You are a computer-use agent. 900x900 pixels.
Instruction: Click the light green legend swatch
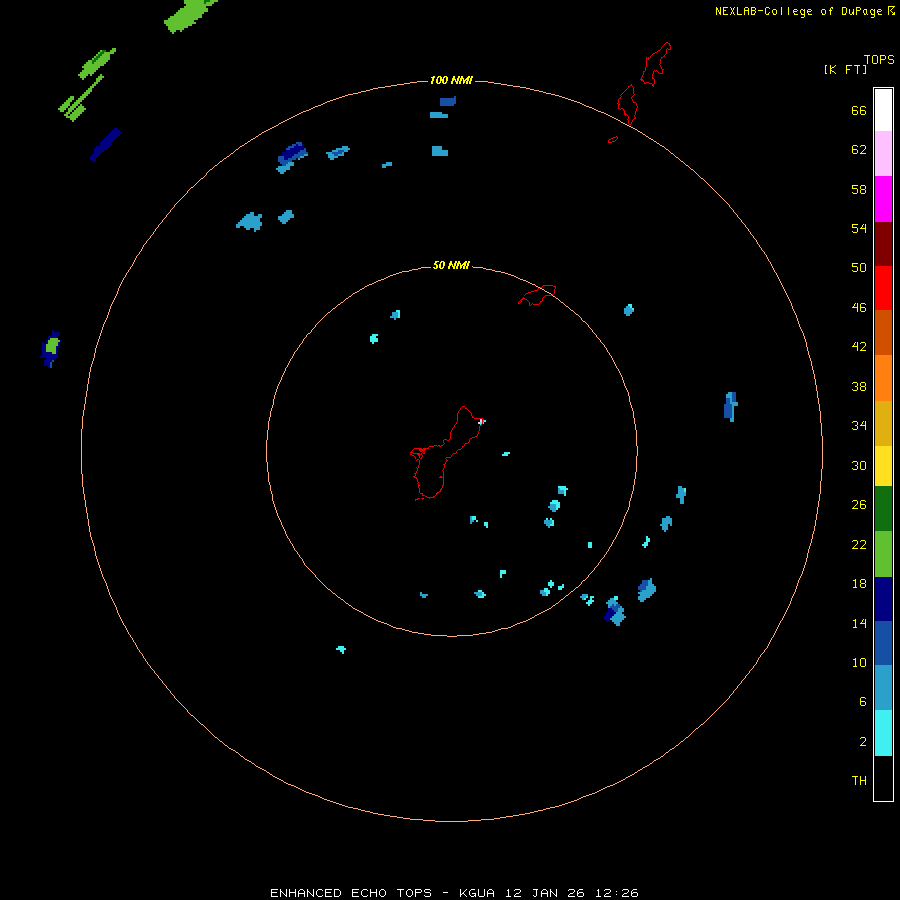883,554
